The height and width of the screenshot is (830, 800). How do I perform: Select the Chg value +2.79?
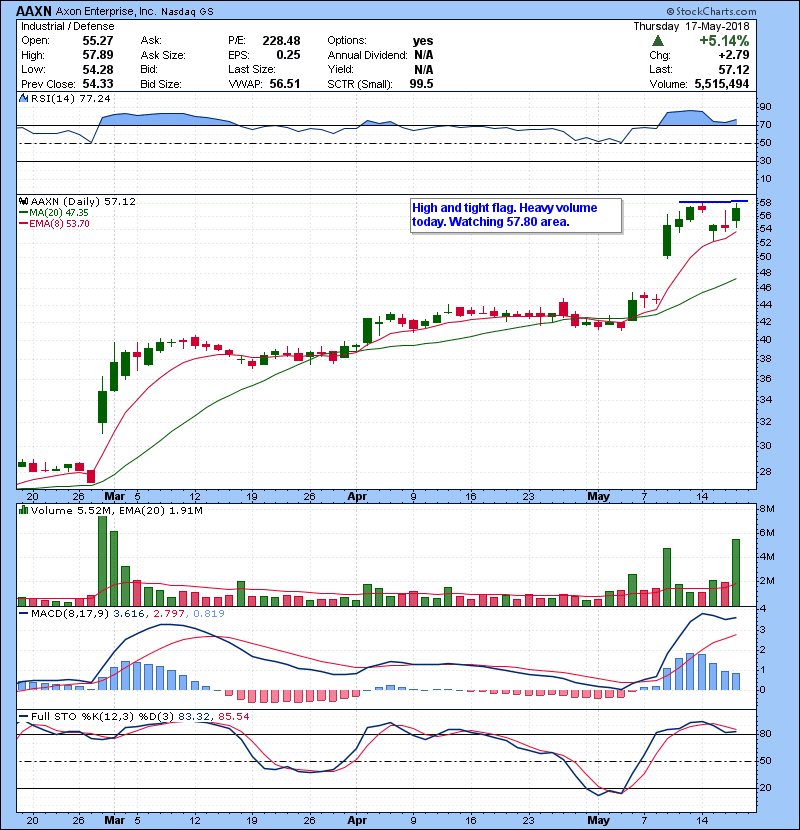click(x=734, y=55)
